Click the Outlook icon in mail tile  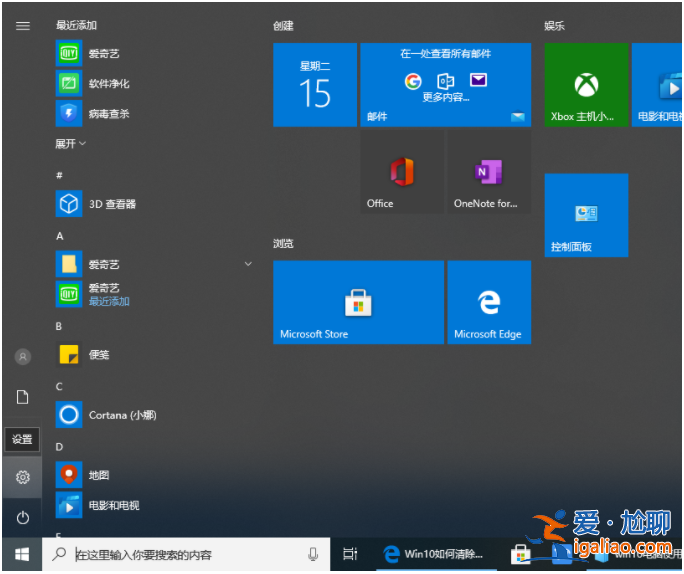(x=445, y=81)
